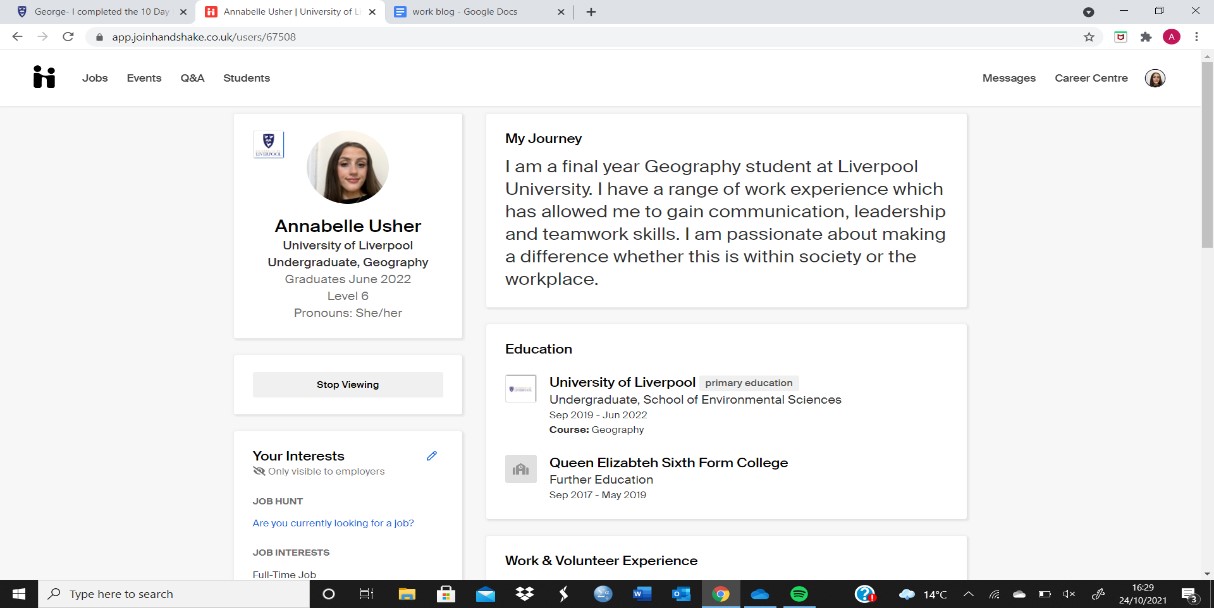Viewport: 1214px width, 608px height.
Task: Open the Students page
Action: point(247,78)
